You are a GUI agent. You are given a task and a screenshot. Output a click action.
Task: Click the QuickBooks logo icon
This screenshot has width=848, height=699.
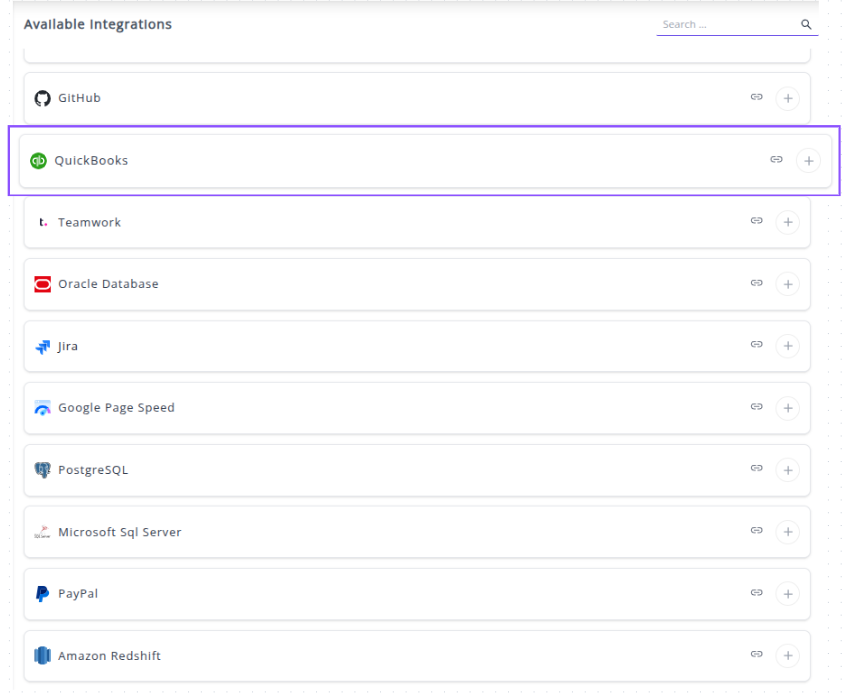point(38,160)
